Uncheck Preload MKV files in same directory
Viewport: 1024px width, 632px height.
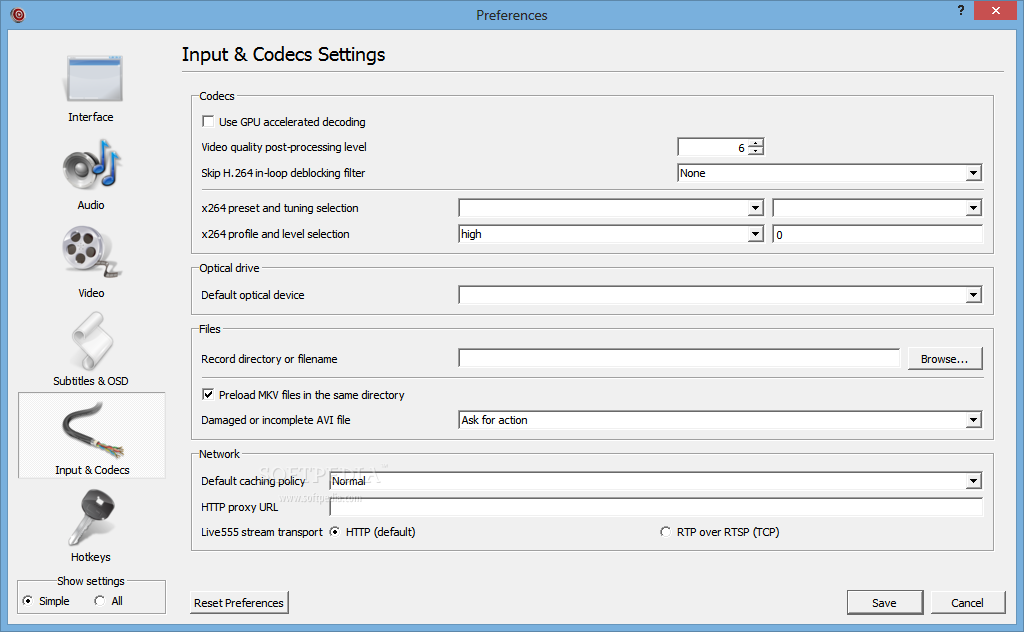tap(208, 395)
